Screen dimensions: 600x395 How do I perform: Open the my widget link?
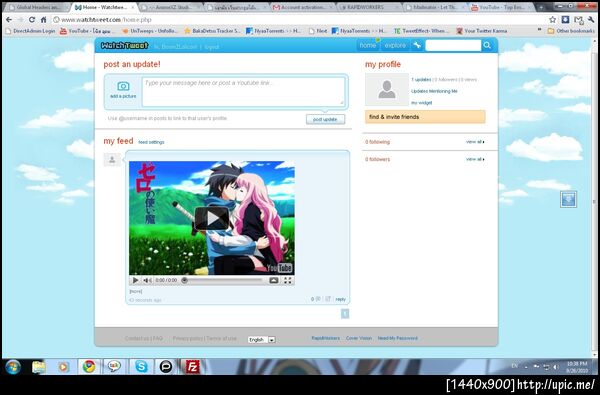[421, 103]
